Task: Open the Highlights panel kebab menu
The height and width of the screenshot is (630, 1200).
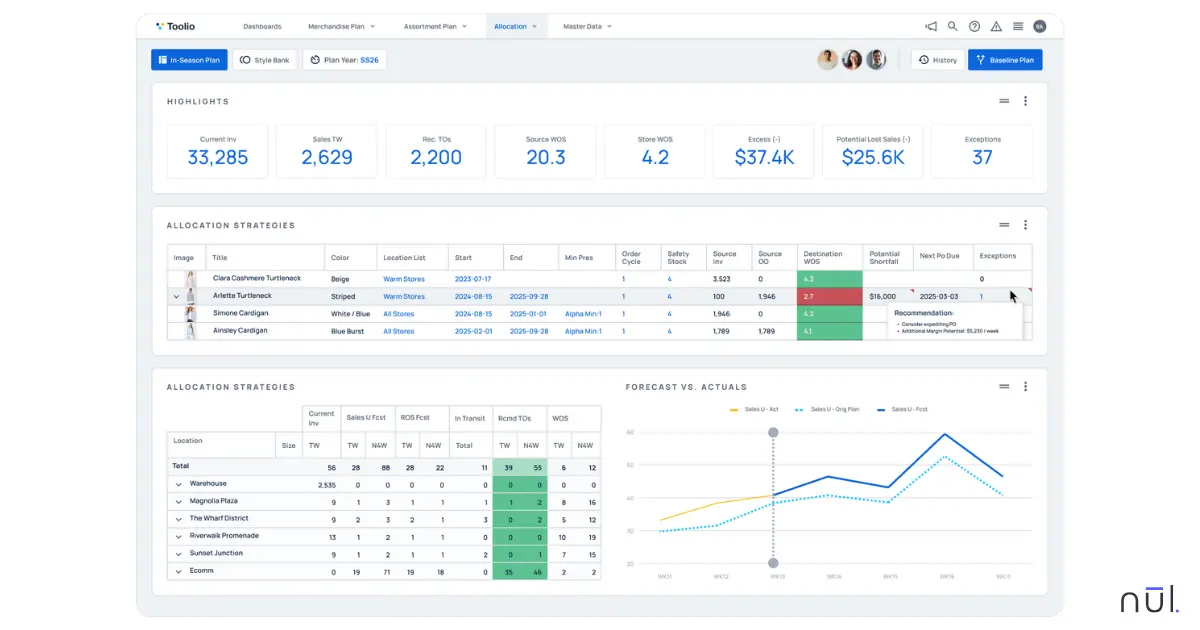Action: coord(1025,101)
